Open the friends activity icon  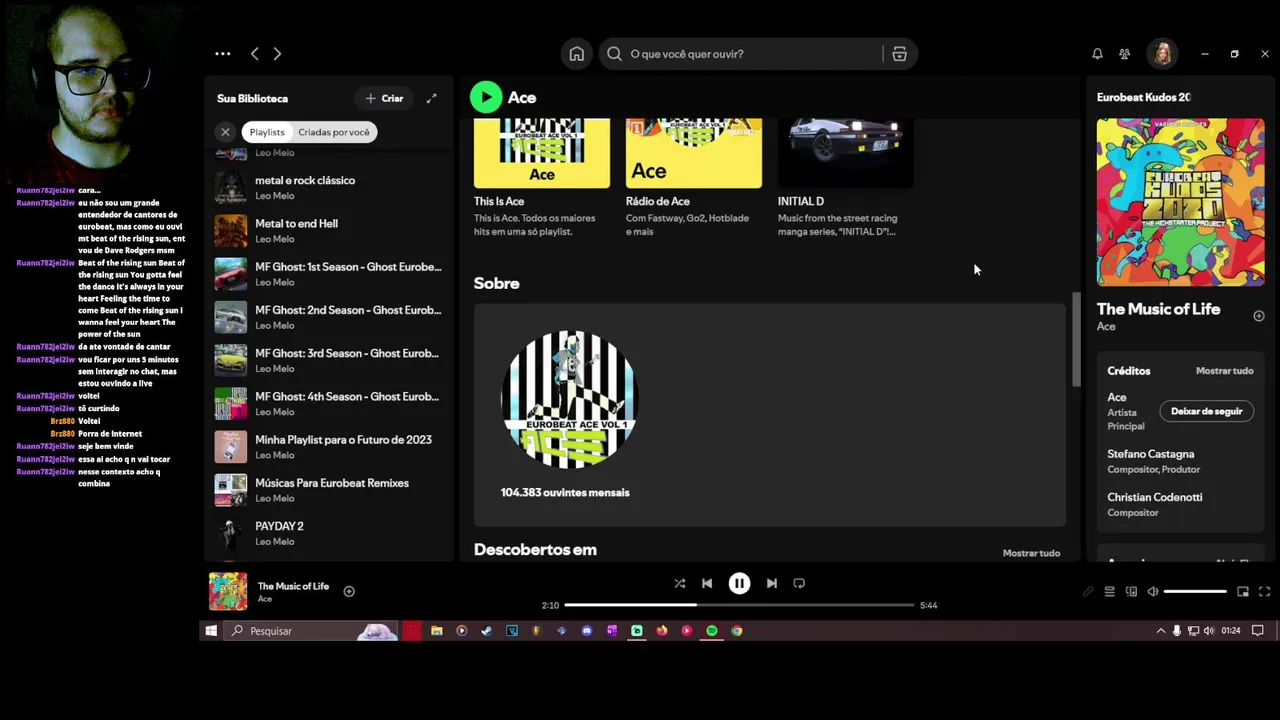(x=1125, y=54)
